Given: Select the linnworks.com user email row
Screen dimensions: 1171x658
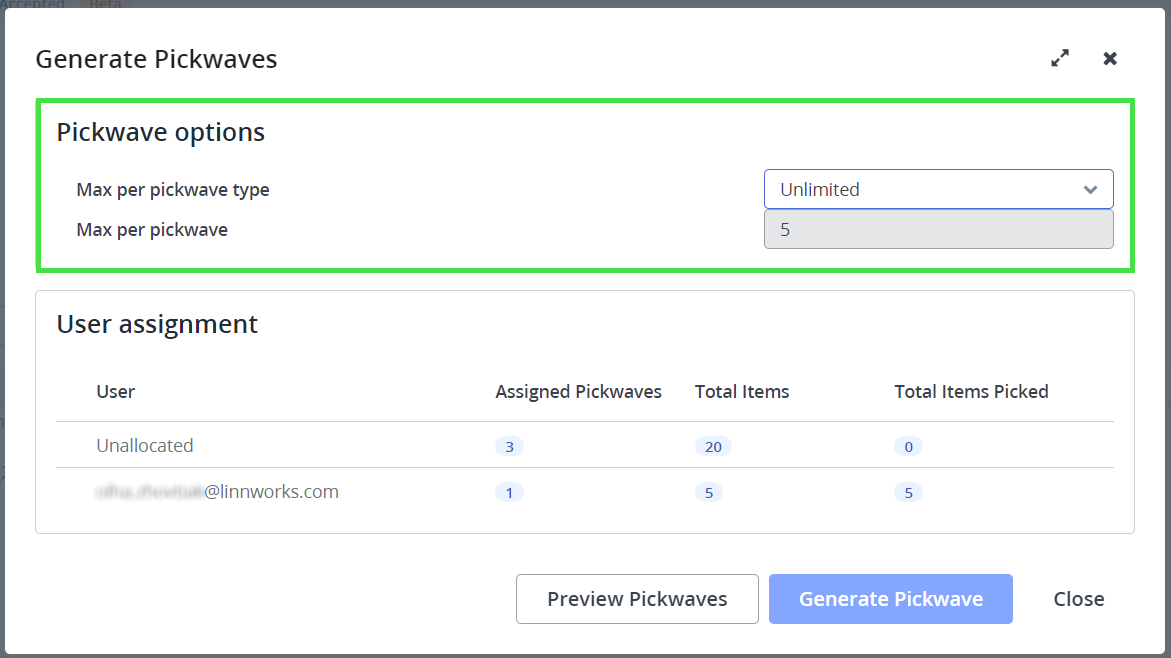Looking at the screenshot, I should [218, 492].
